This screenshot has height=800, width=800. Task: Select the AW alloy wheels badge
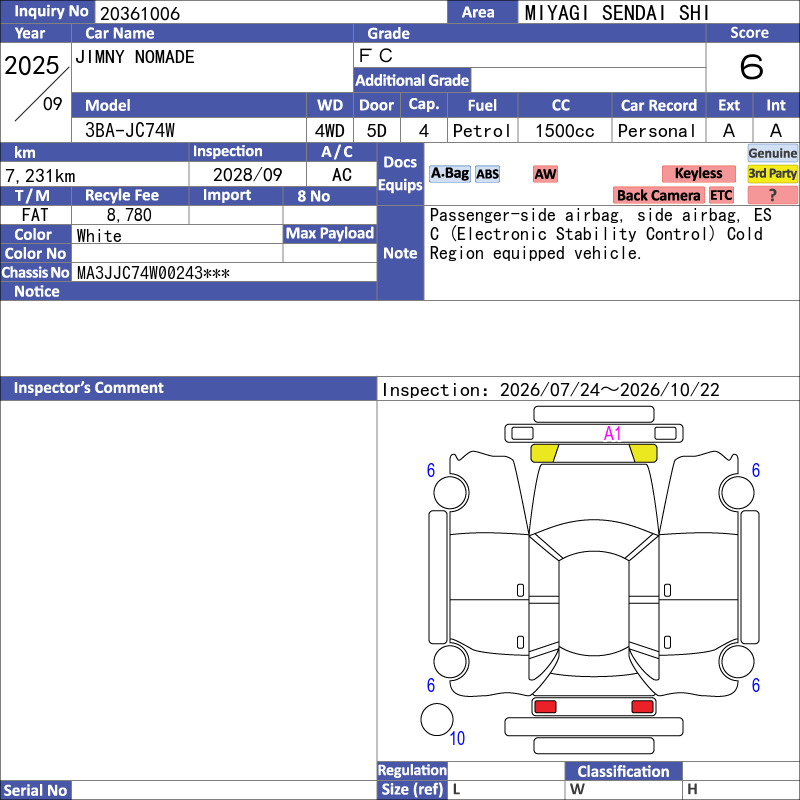(545, 174)
